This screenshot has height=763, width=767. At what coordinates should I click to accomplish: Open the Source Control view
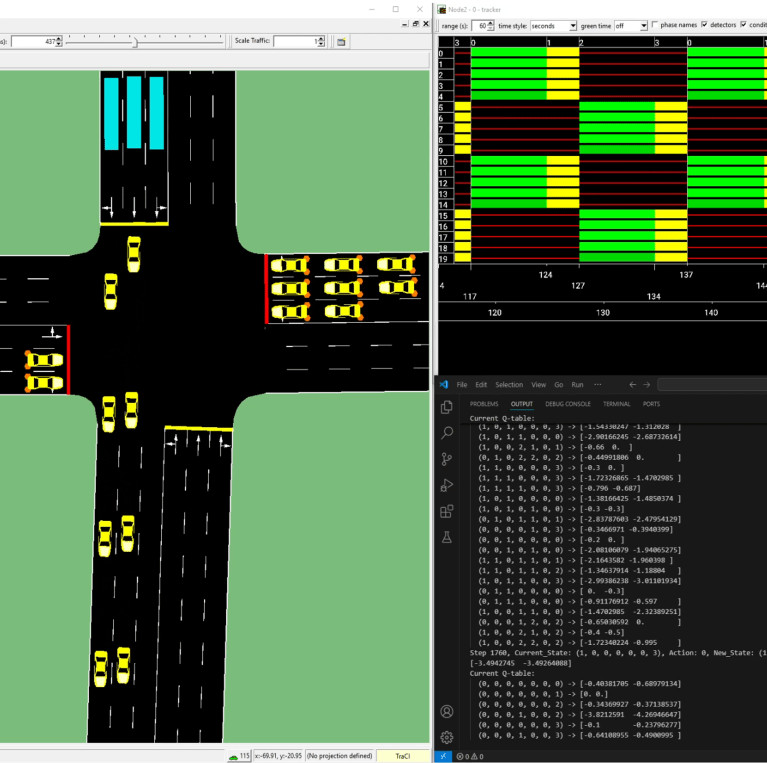tap(447, 459)
